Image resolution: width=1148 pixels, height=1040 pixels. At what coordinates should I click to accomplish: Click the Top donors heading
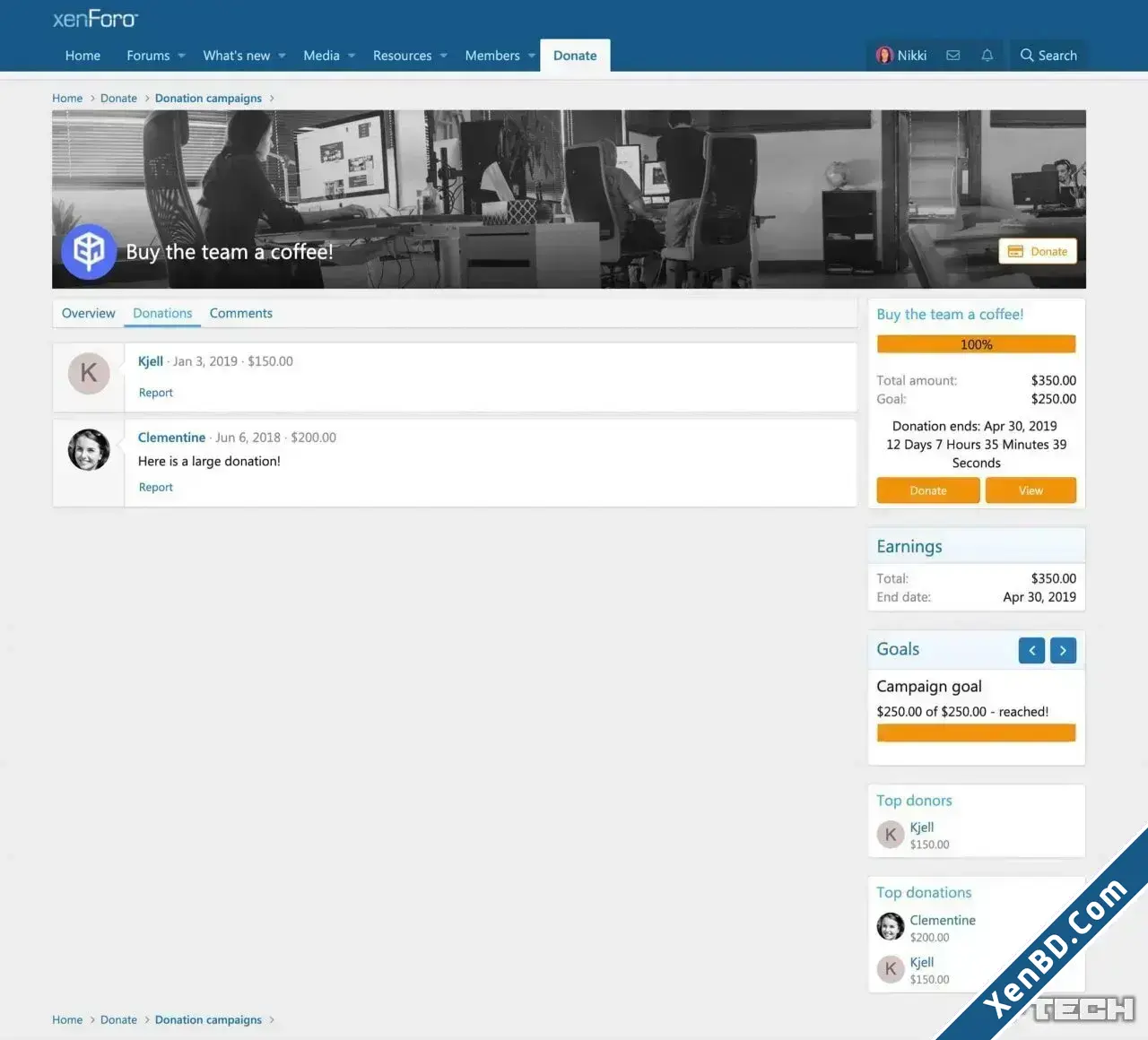[914, 801]
